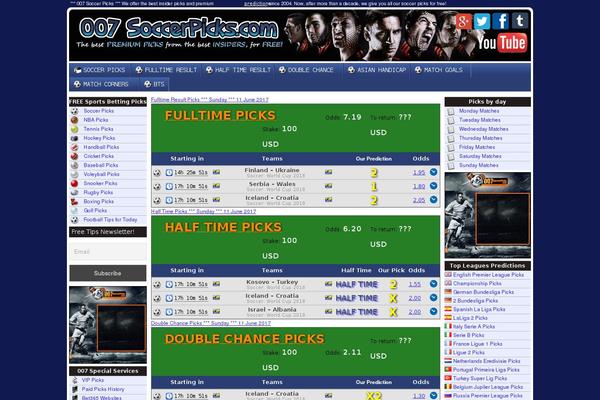Open the Soccer Picks nav tab
The image size is (600, 400).
(x=100, y=70)
